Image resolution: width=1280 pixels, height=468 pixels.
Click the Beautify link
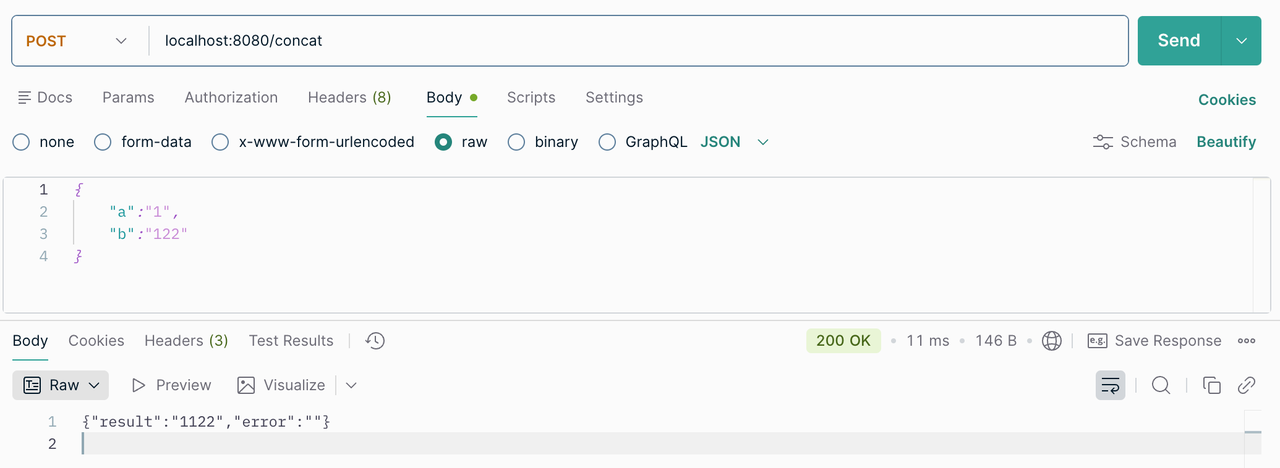(1226, 142)
